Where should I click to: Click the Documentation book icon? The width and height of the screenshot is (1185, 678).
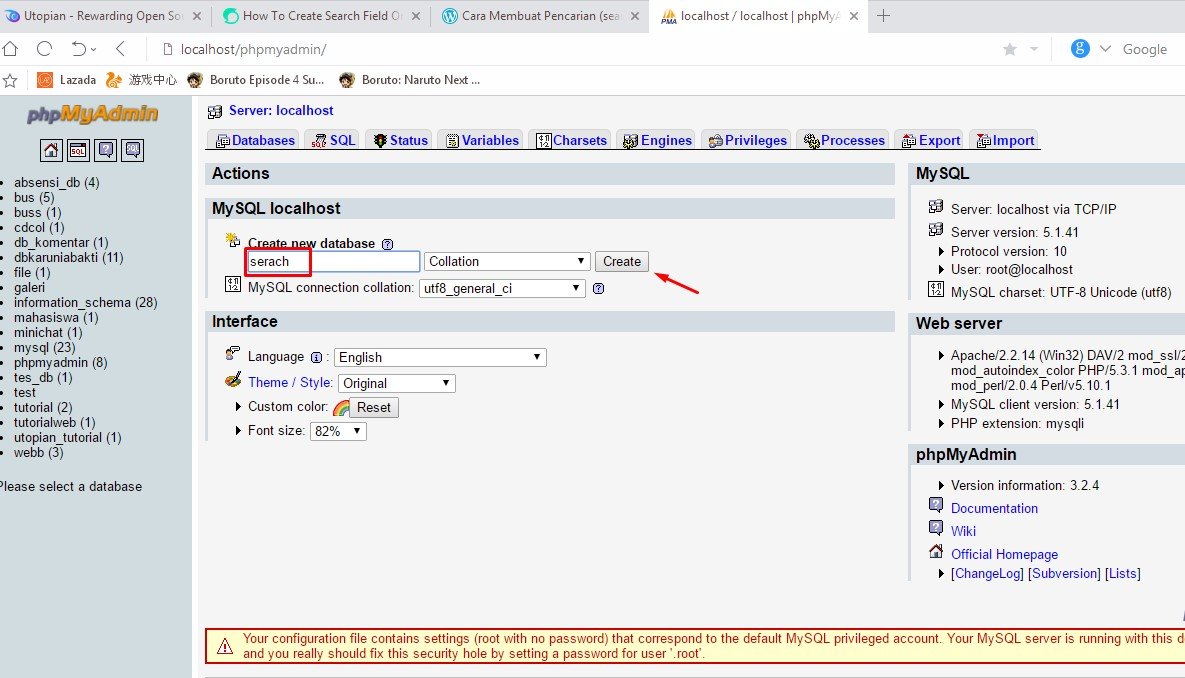click(936, 505)
